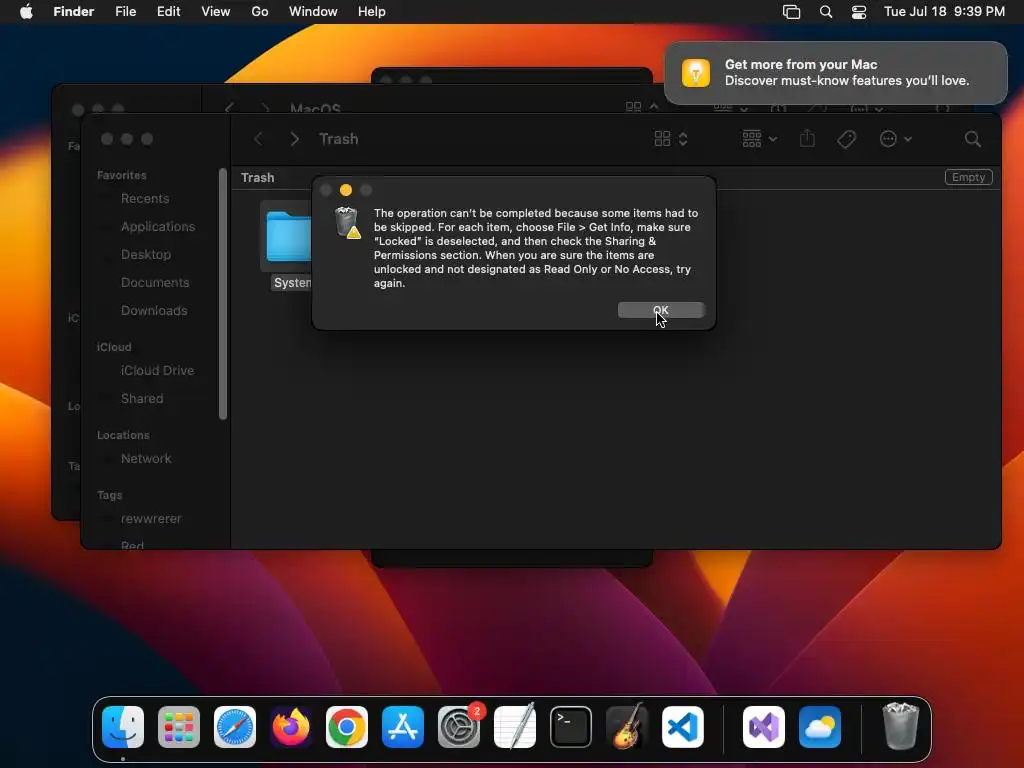Open purple Visual Studio from the Dock
The image size is (1024, 768).
coord(764,726)
